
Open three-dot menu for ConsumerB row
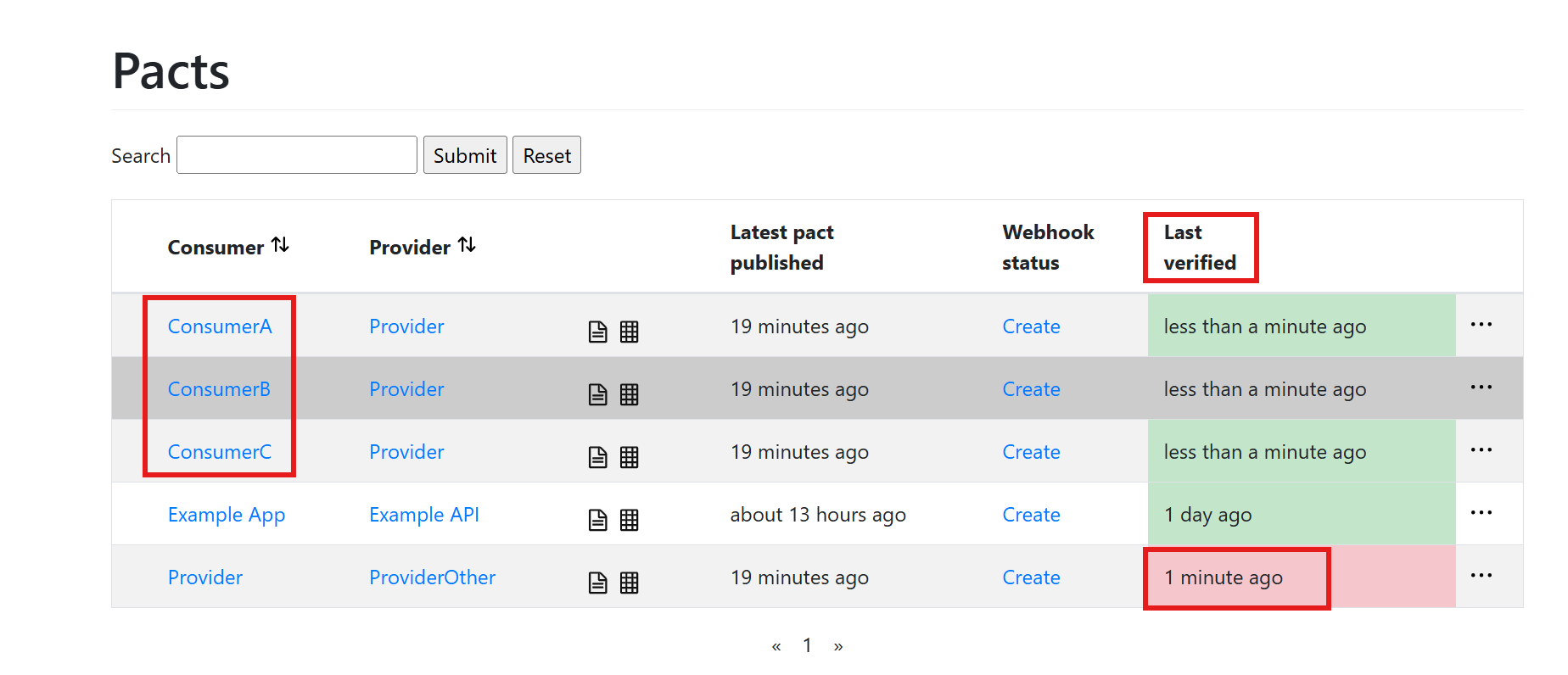[1481, 388]
